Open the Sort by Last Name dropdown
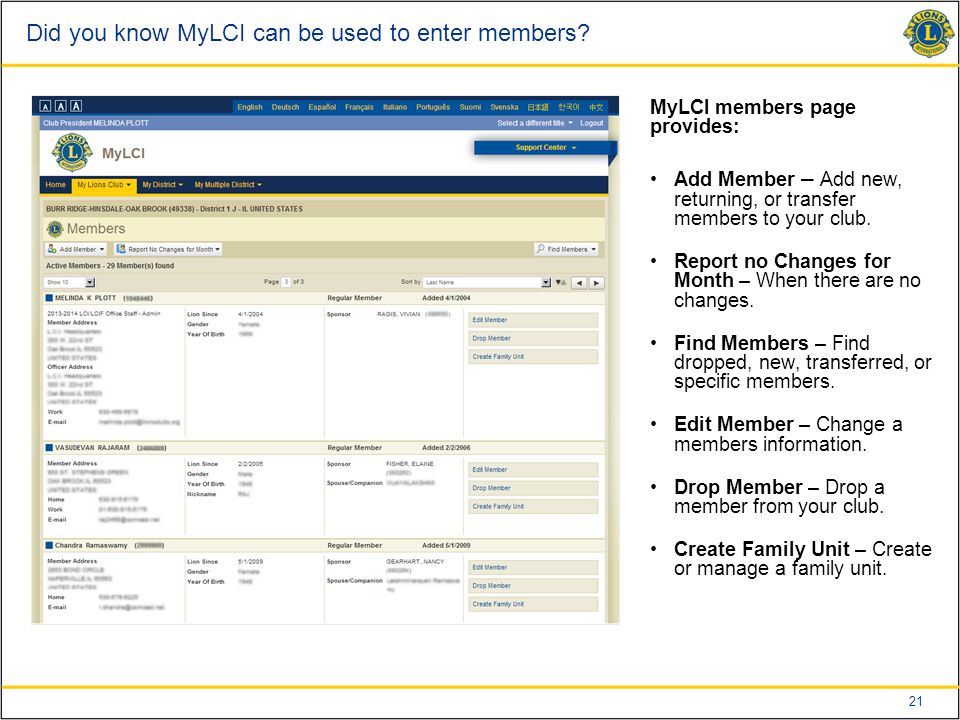The width and height of the screenshot is (960, 720). tap(487, 282)
